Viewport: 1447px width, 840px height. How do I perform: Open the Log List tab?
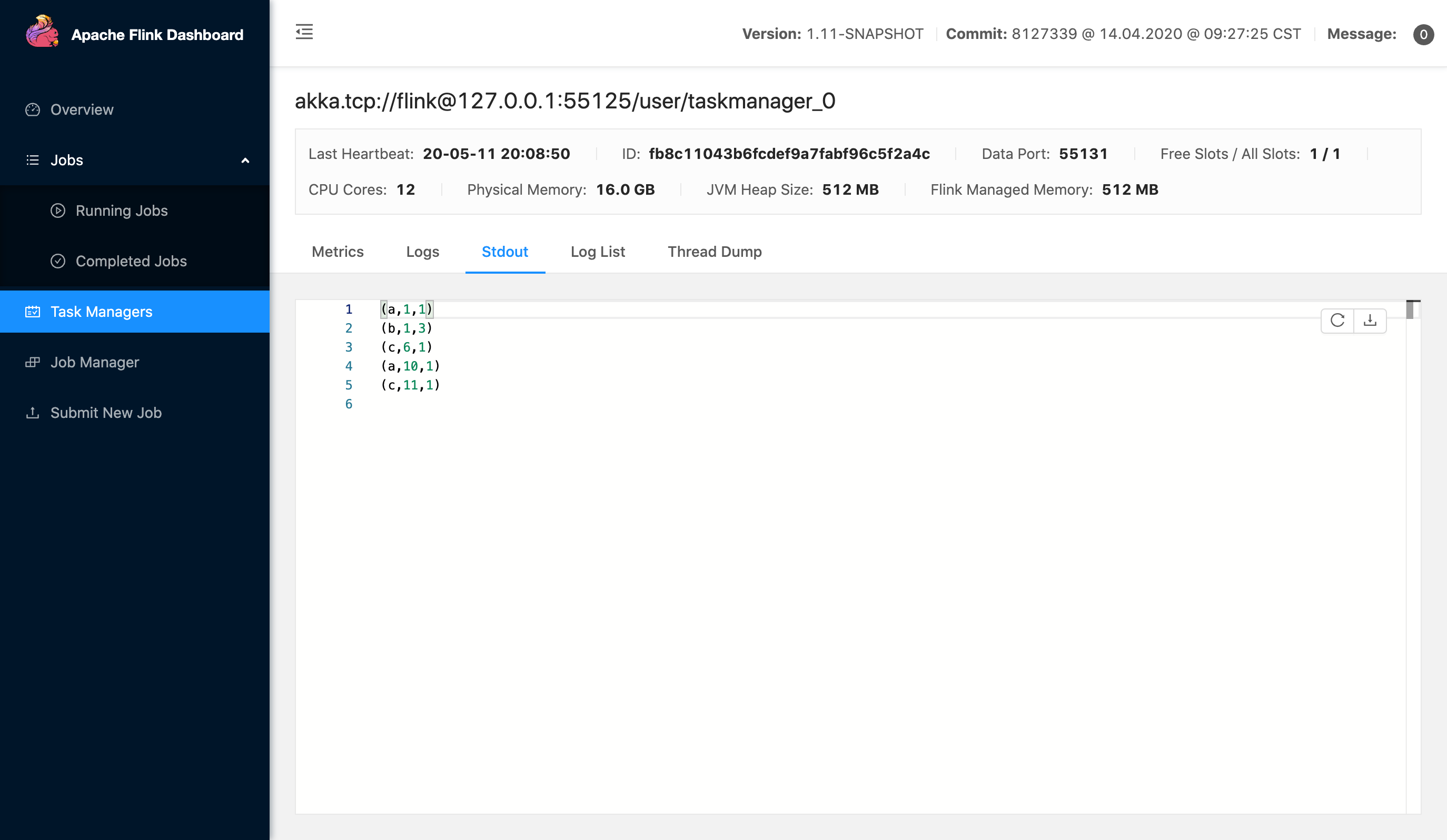pyautogui.click(x=598, y=251)
